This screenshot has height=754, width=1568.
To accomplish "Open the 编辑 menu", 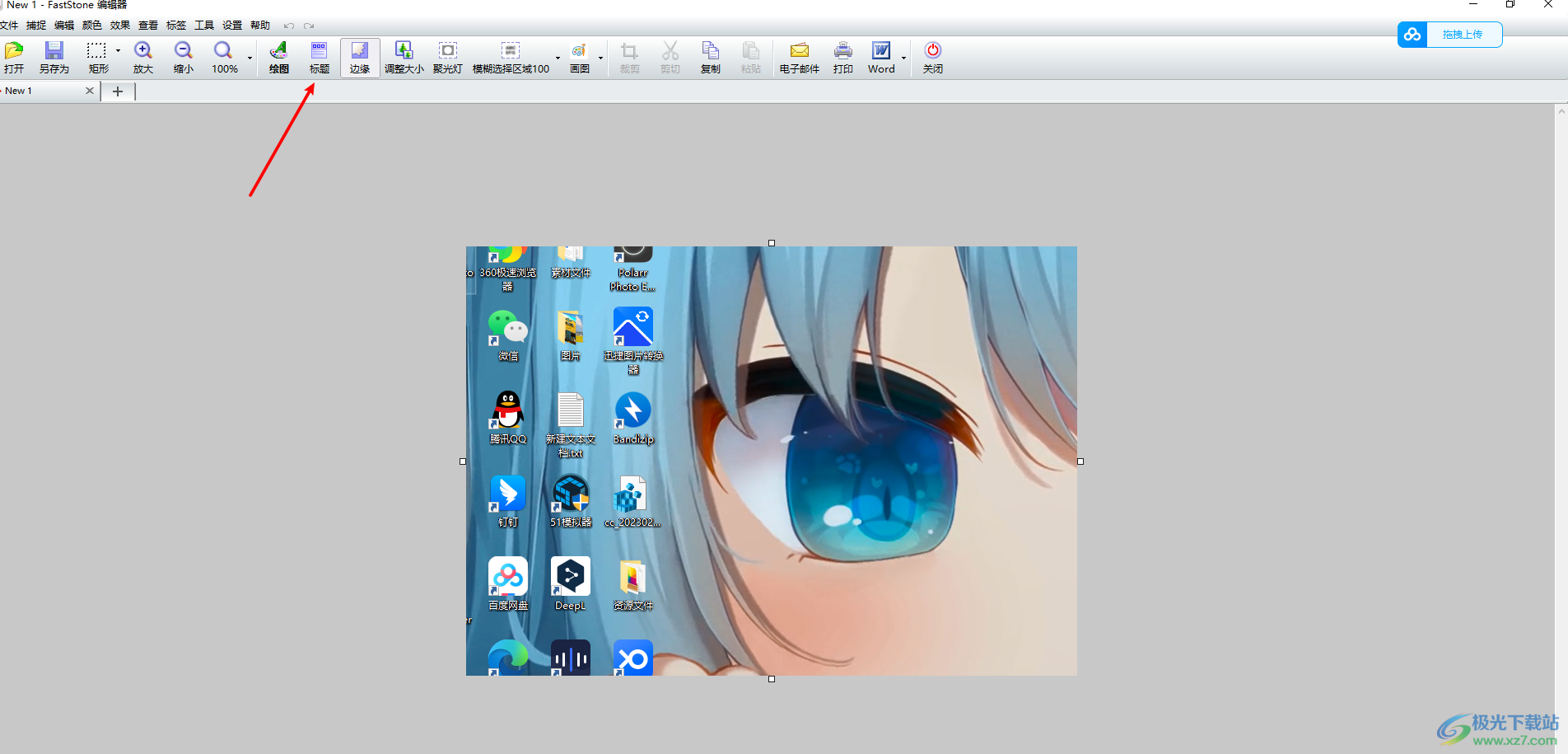I will coord(64,26).
